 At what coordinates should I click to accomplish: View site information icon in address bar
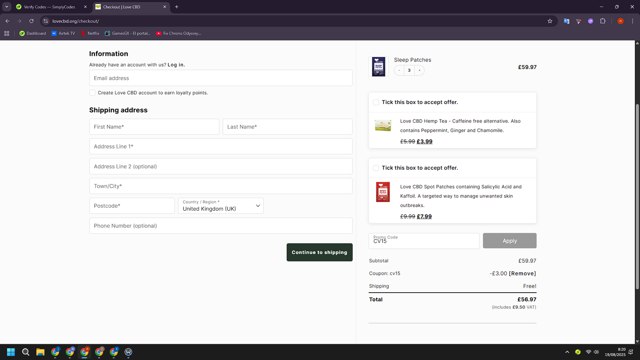pos(46,21)
